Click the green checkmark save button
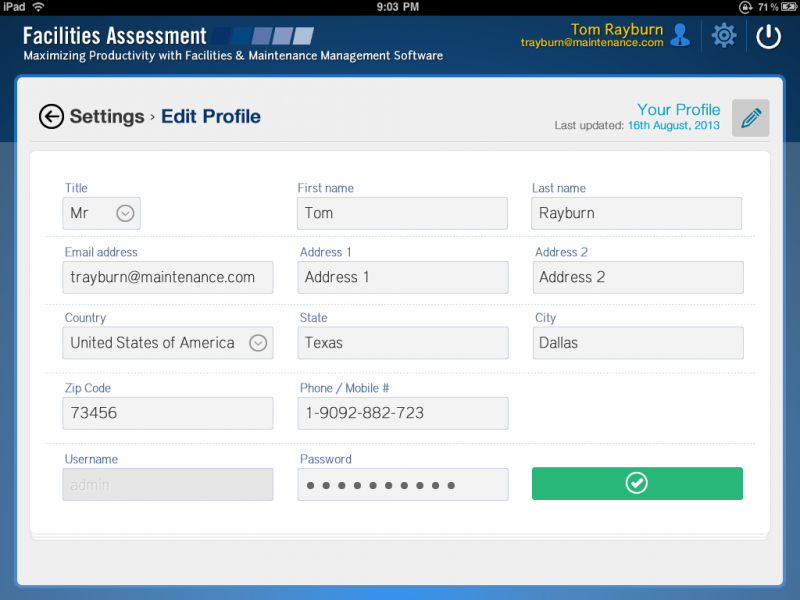 [x=637, y=484]
